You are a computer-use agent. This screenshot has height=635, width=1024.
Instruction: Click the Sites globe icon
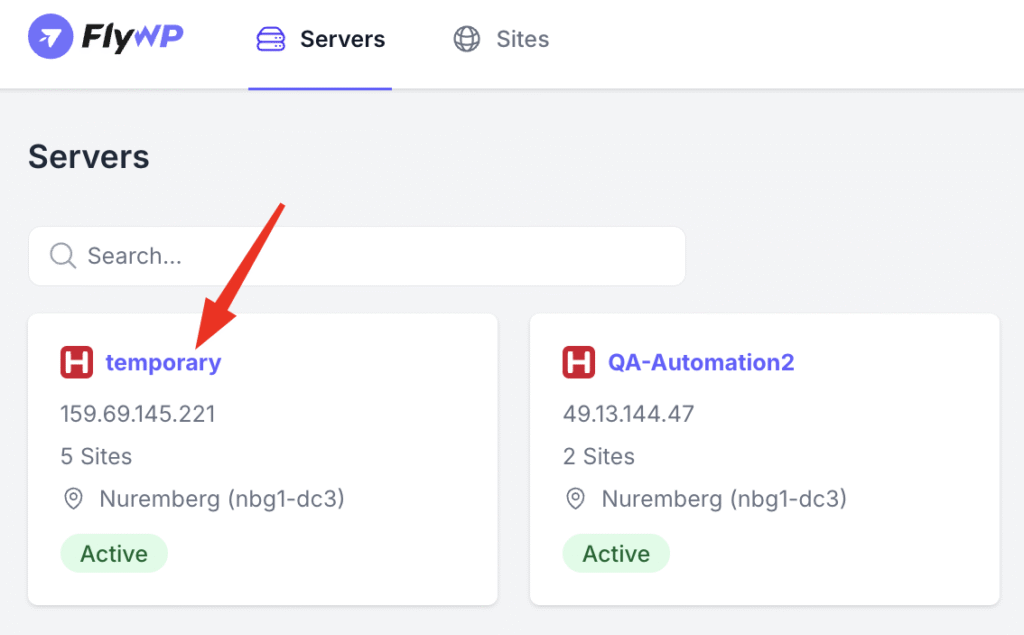(467, 39)
